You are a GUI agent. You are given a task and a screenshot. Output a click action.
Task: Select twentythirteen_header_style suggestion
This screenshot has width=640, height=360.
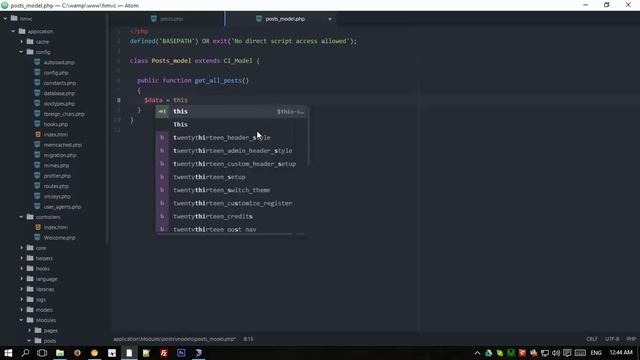pos(232,138)
